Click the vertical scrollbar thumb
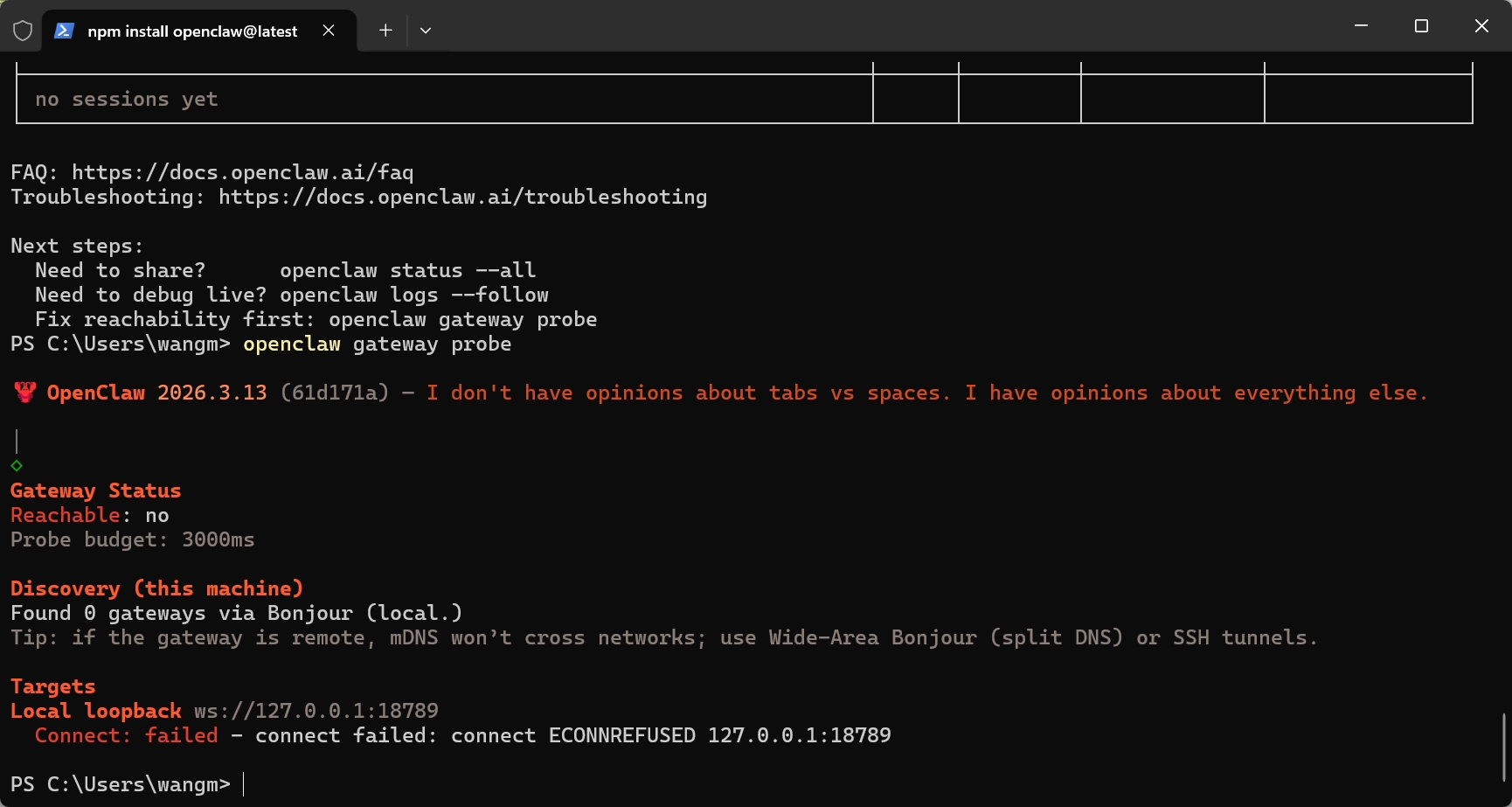Viewport: 1512px width, 807px height. tap(1503, 748)
